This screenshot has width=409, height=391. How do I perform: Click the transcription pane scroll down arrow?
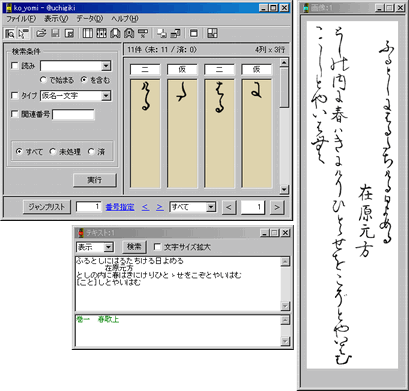285,306
